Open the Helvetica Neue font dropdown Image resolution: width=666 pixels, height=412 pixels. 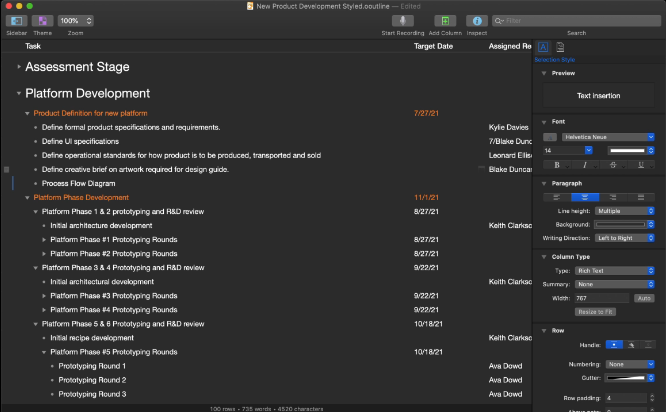pos(608,137)
